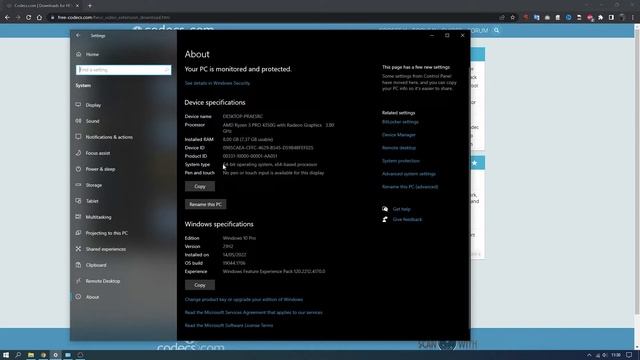The width and height of the screenshot is (640, 360).
Task: Click the Edition value Windows 10 Pro
Action: [x=239, y=238]
